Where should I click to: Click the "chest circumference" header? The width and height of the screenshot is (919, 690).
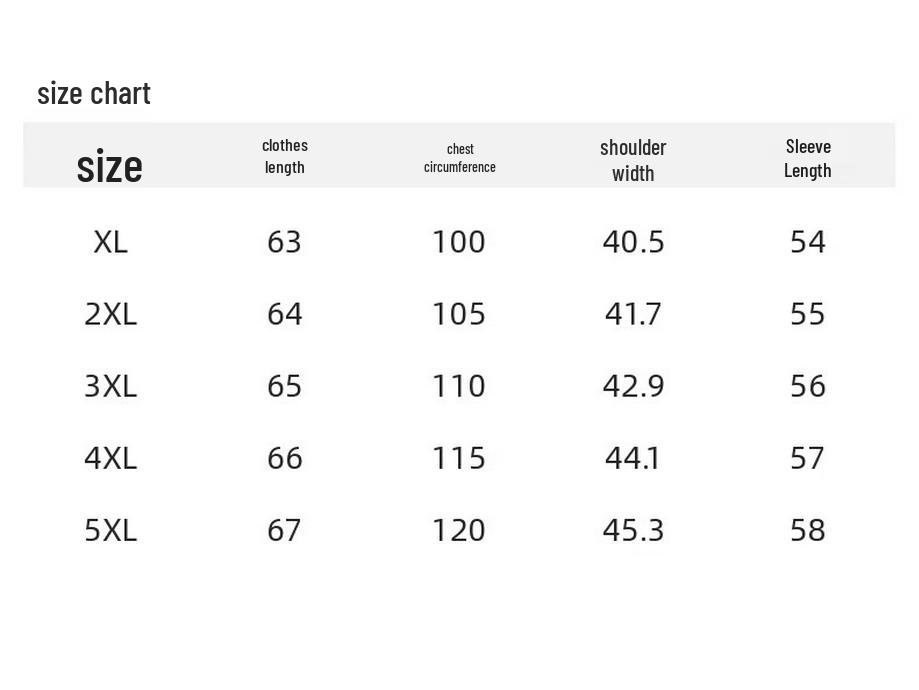point(460,158)
